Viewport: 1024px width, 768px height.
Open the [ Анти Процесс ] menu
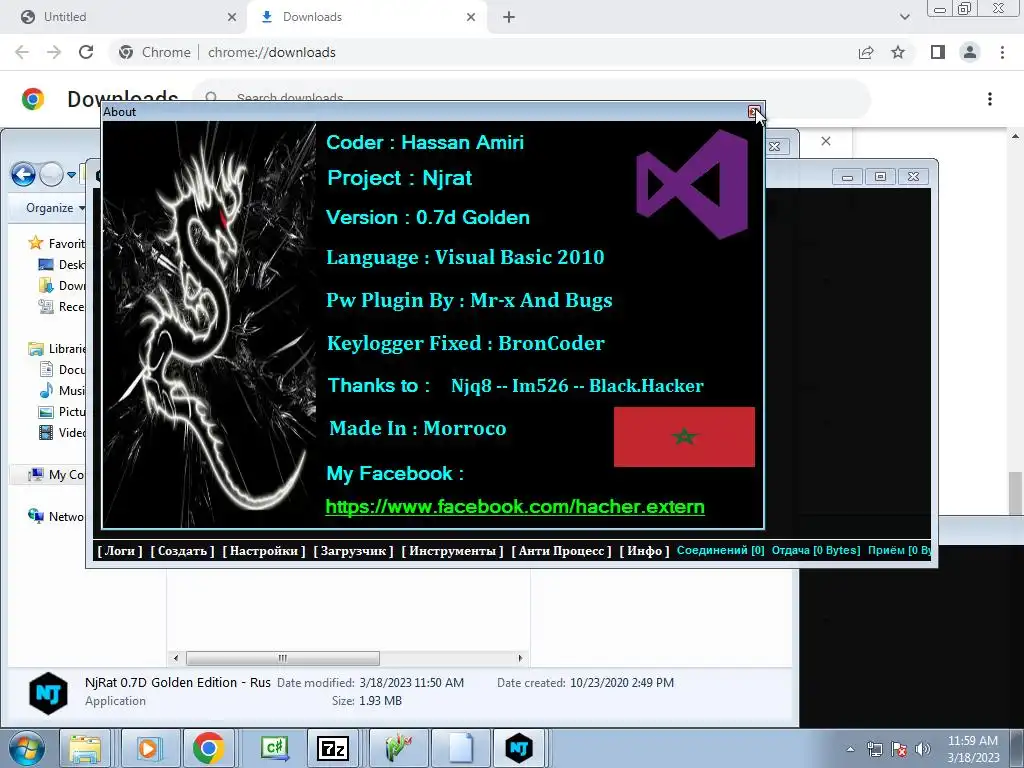click(x=562, y=551)
